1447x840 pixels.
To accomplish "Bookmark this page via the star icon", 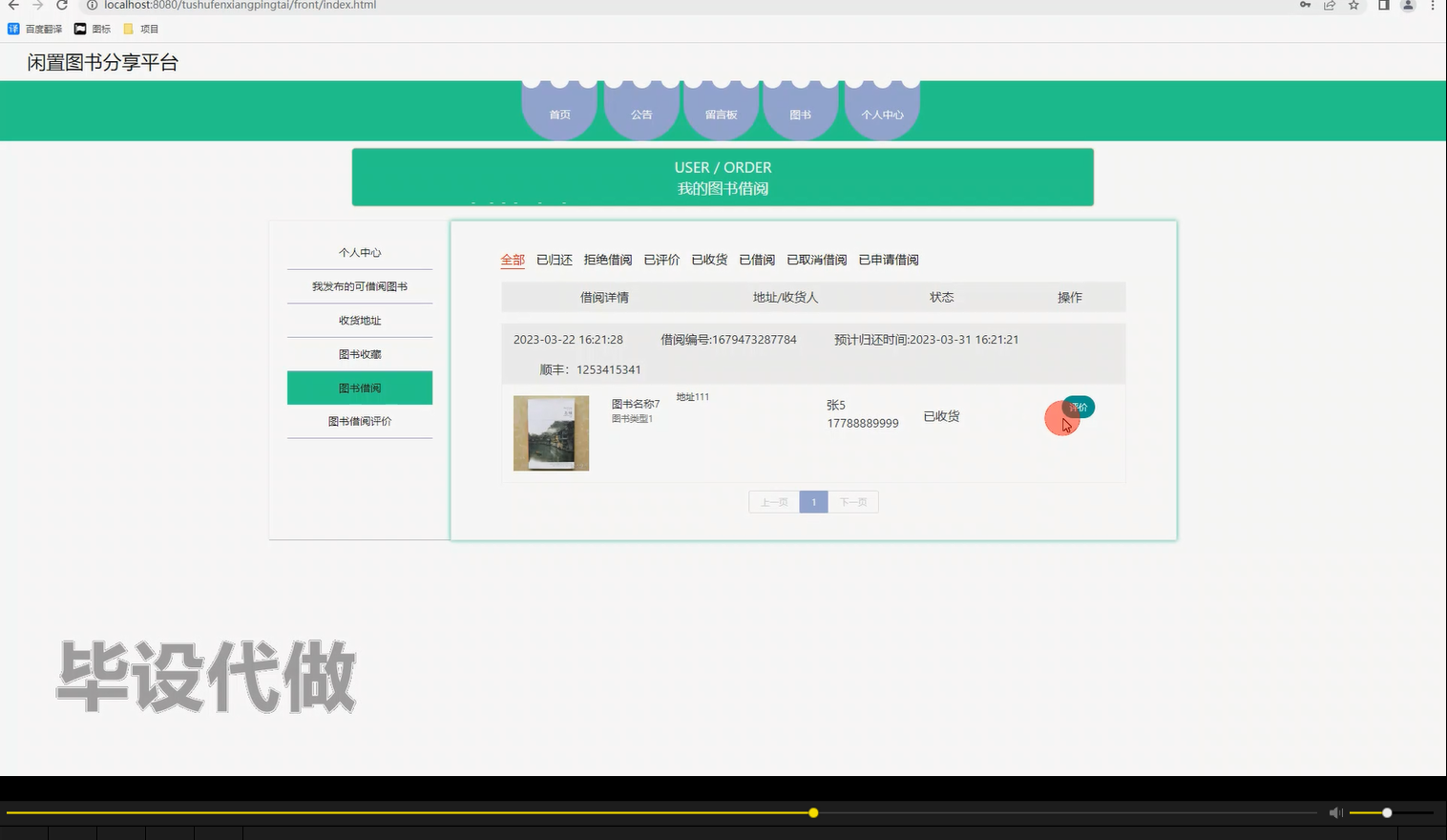I will [1353, 6].
